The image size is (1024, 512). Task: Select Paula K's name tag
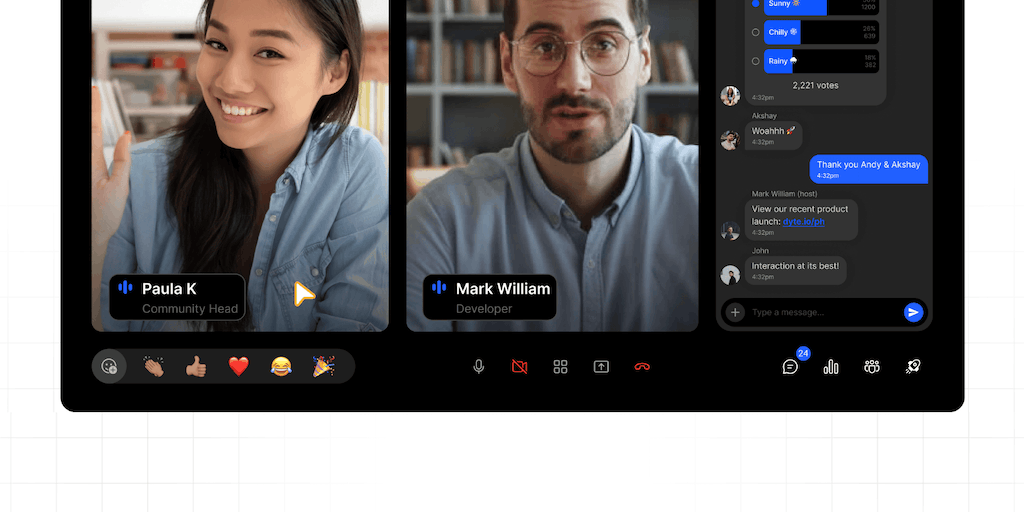pos(177,297)
